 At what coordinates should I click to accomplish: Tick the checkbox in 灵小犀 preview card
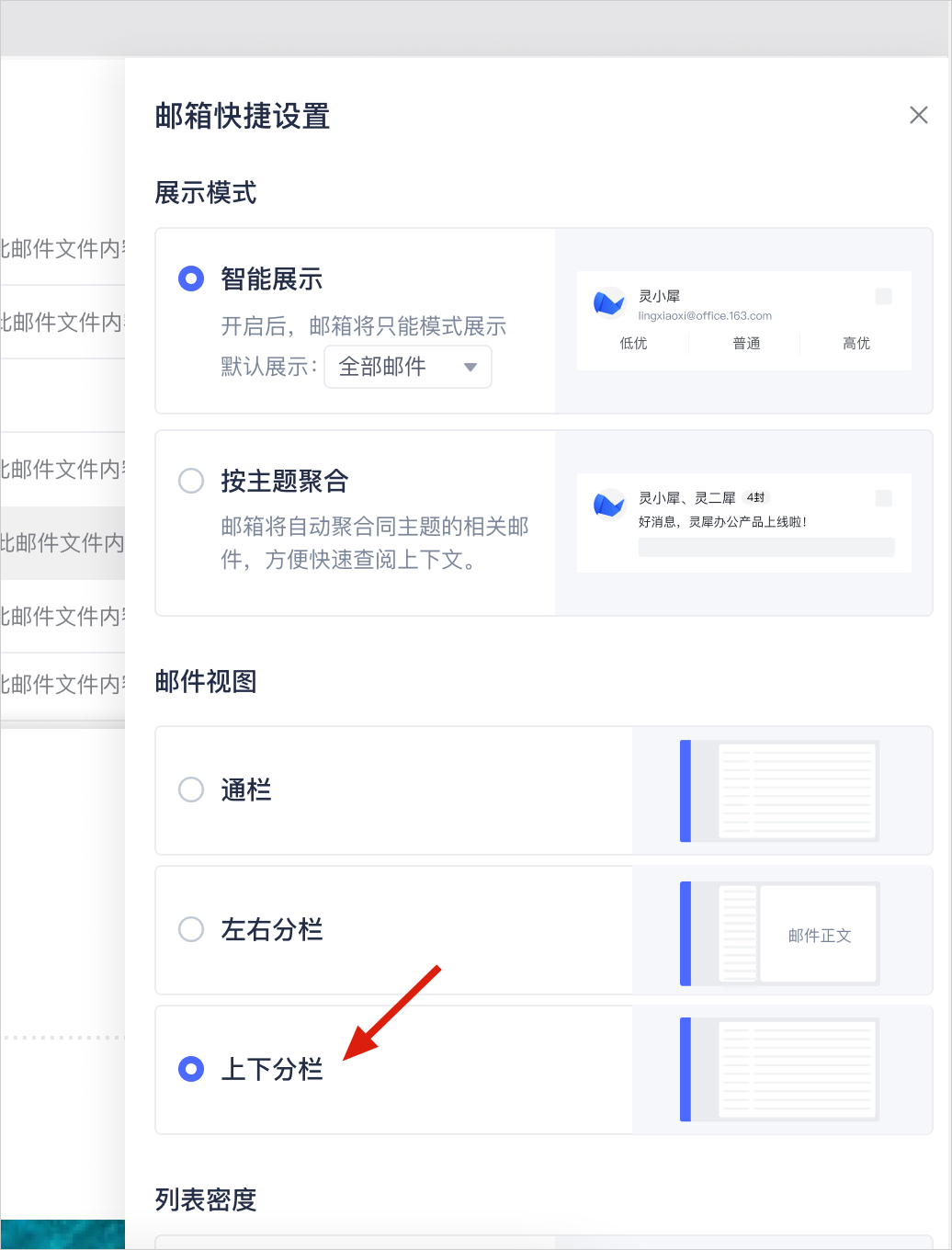(x=884, y=296)
